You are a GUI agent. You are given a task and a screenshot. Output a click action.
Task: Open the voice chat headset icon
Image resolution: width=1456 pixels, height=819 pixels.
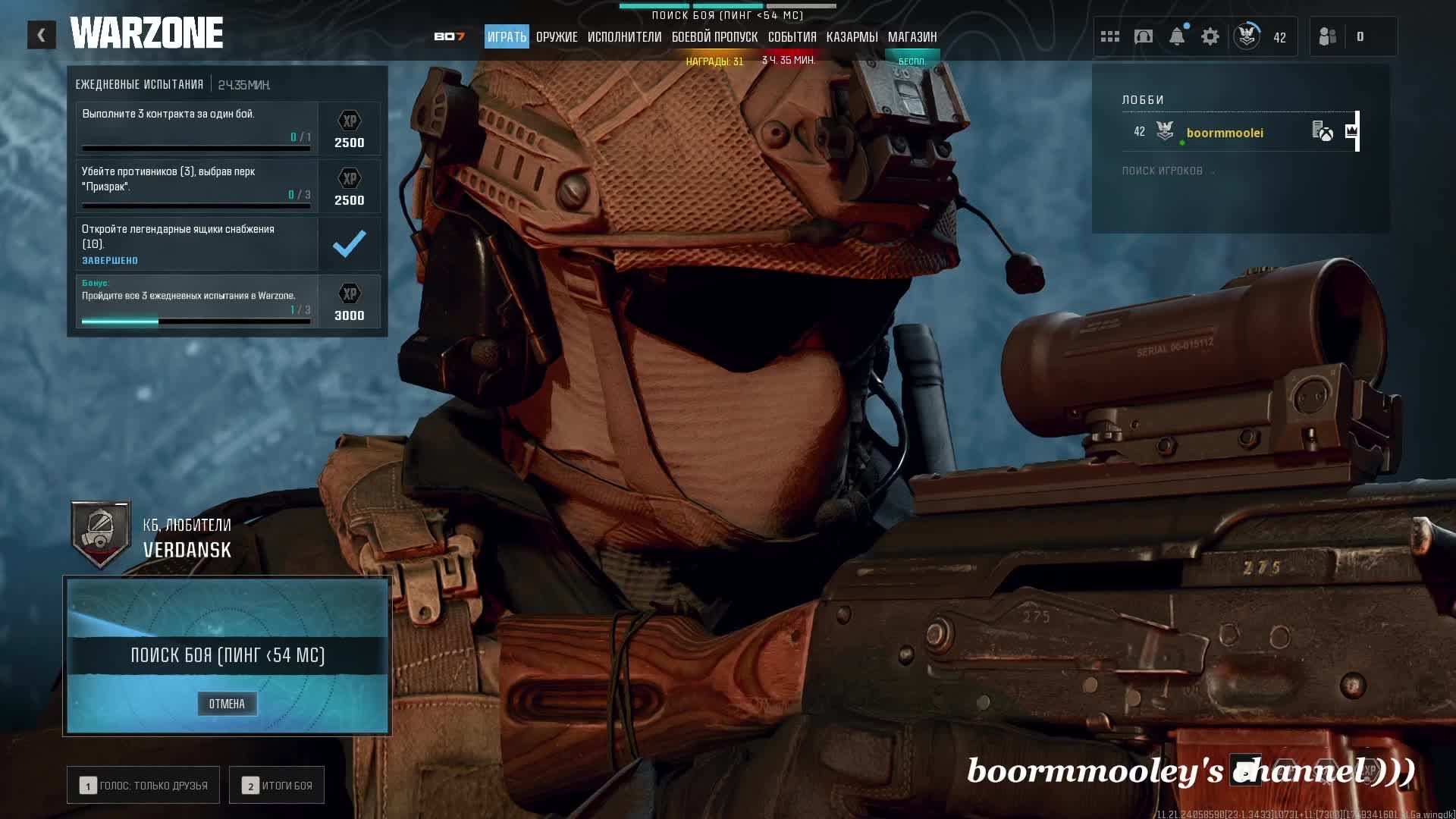click(x=1144, y=36)
